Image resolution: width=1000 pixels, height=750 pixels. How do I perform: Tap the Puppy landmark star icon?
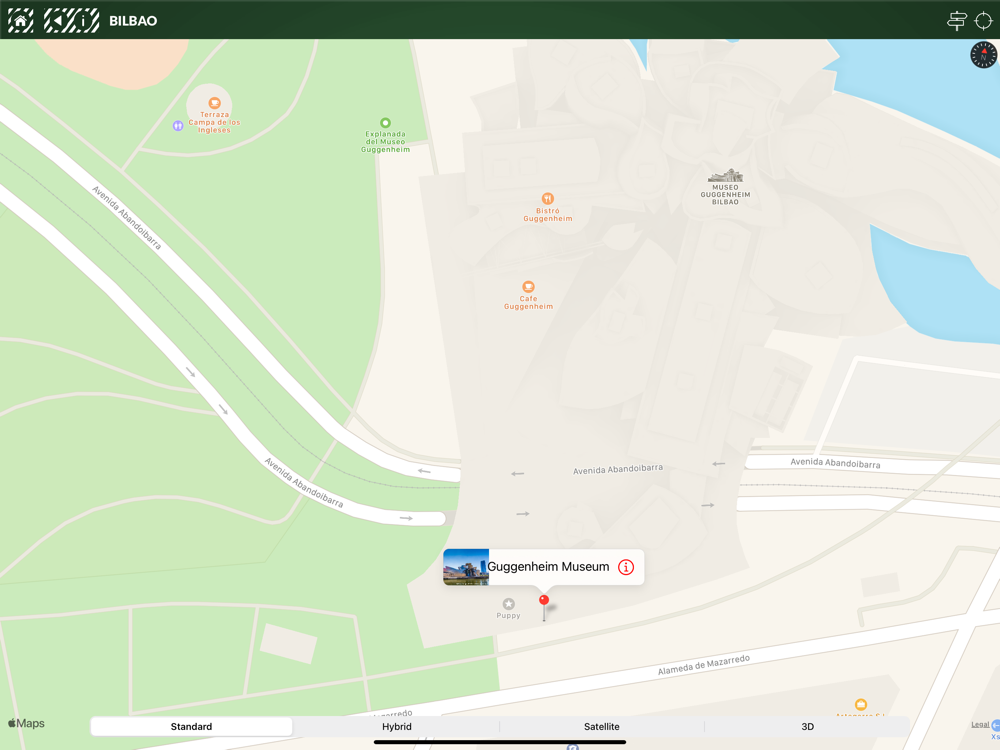tap(508, 603)
